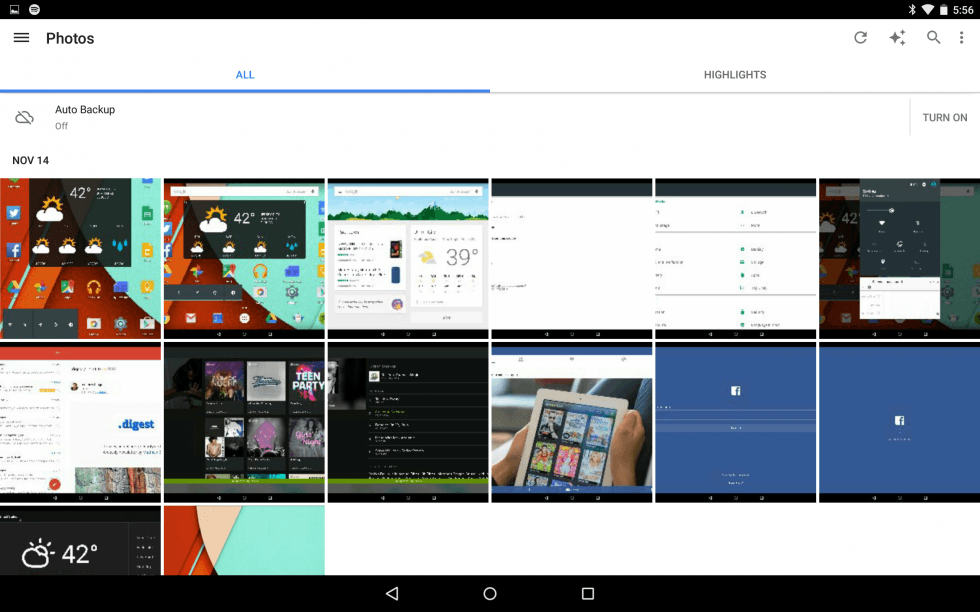This screenshot has width=980, height=612.
Task: Open the weather widget homescreen screenshot
Action: click(x=80, y=258)
